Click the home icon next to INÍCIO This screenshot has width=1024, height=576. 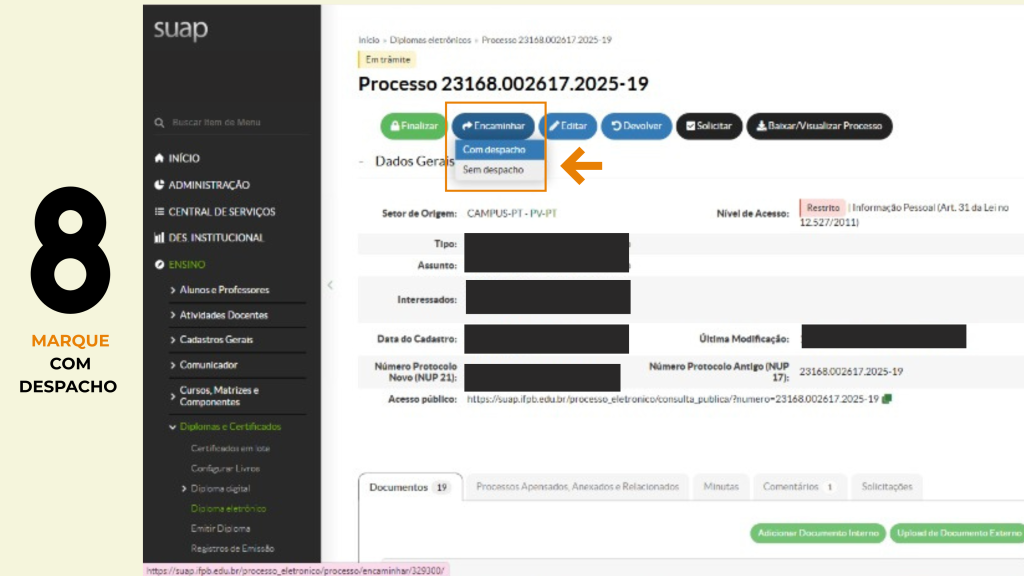(159, 159)
